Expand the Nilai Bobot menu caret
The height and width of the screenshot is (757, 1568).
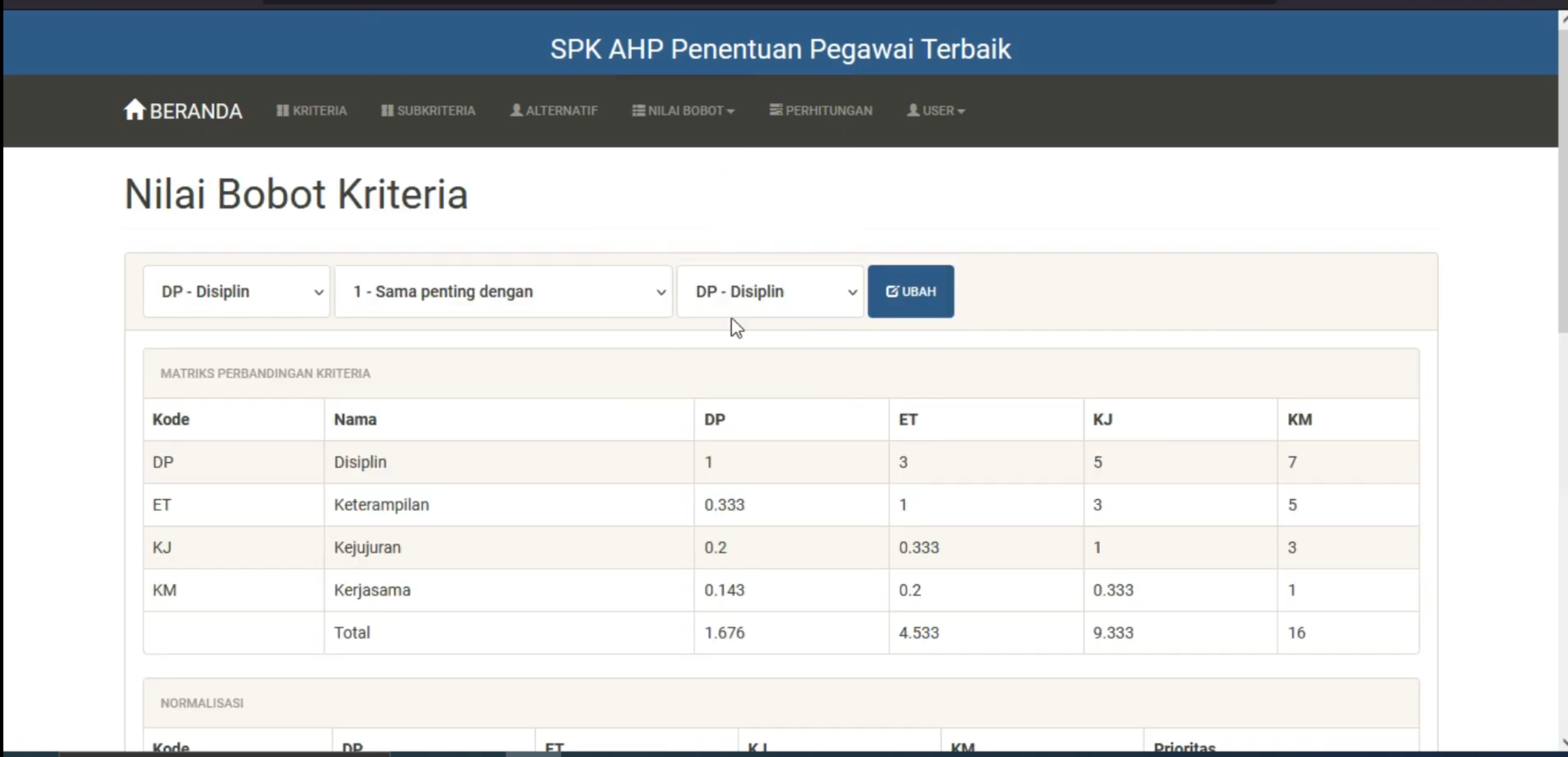pos(730,112)
